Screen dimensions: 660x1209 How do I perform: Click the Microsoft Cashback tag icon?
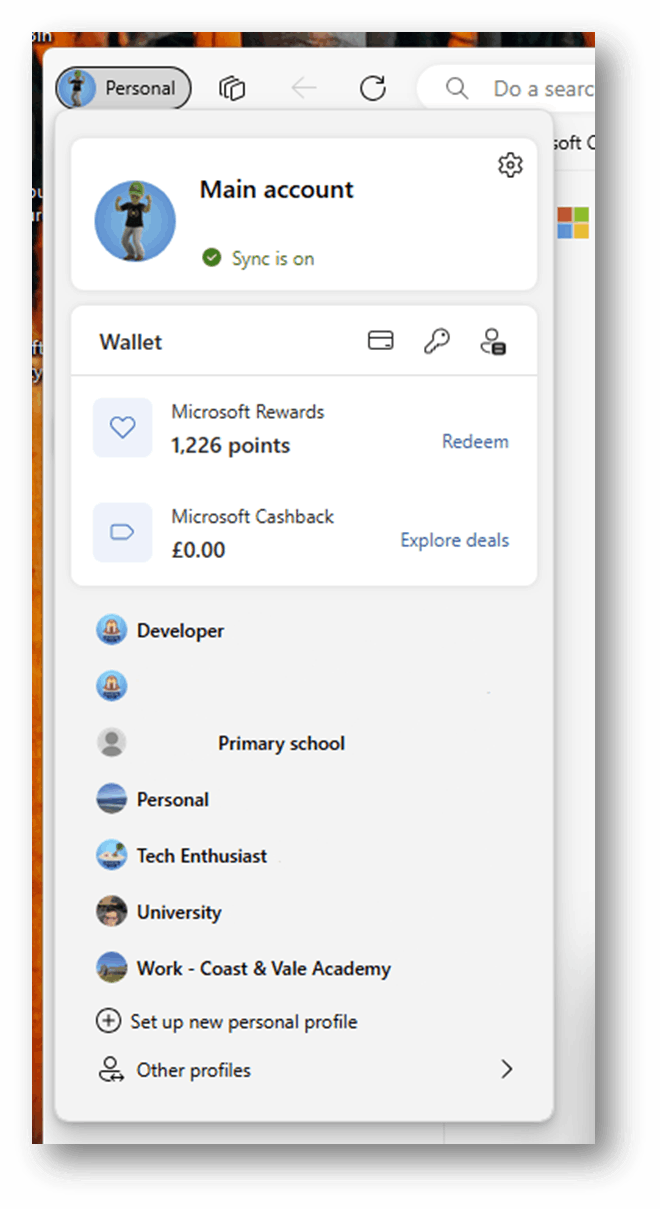coord(122,532)
